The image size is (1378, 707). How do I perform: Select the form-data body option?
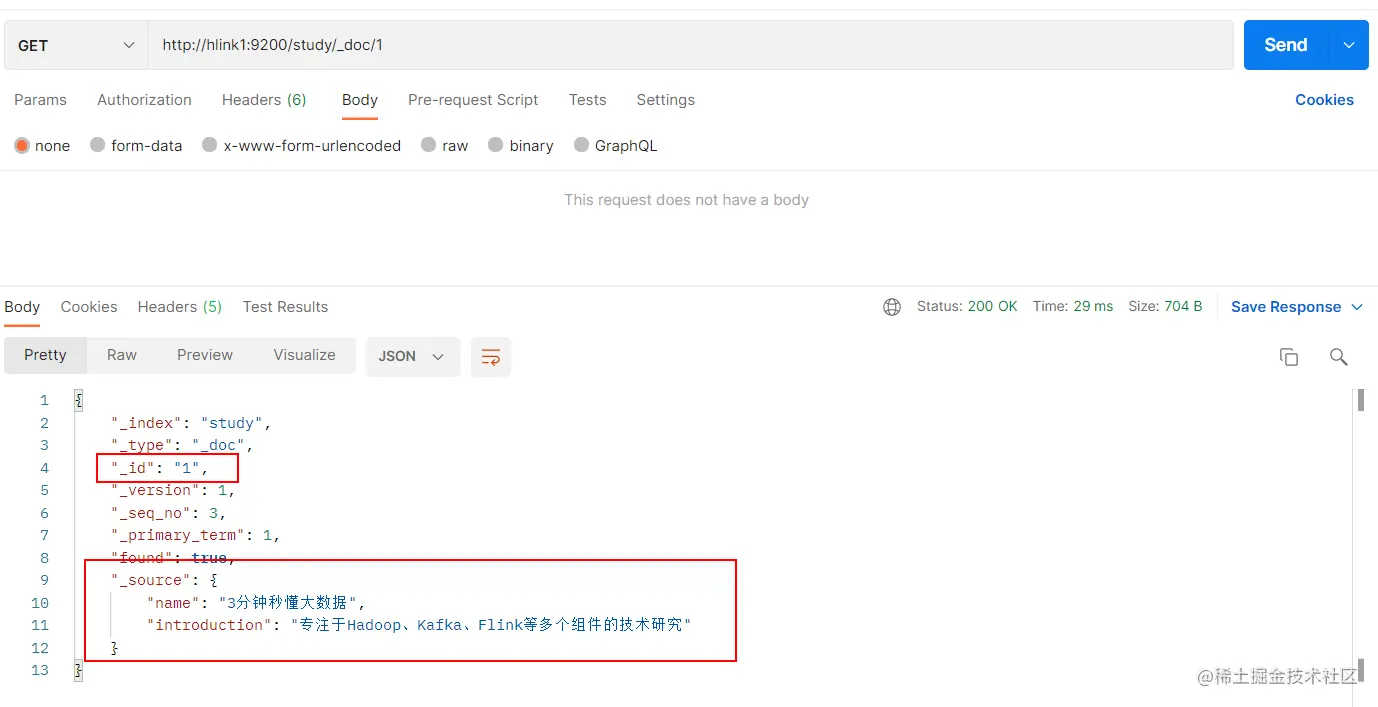(98, 145)
